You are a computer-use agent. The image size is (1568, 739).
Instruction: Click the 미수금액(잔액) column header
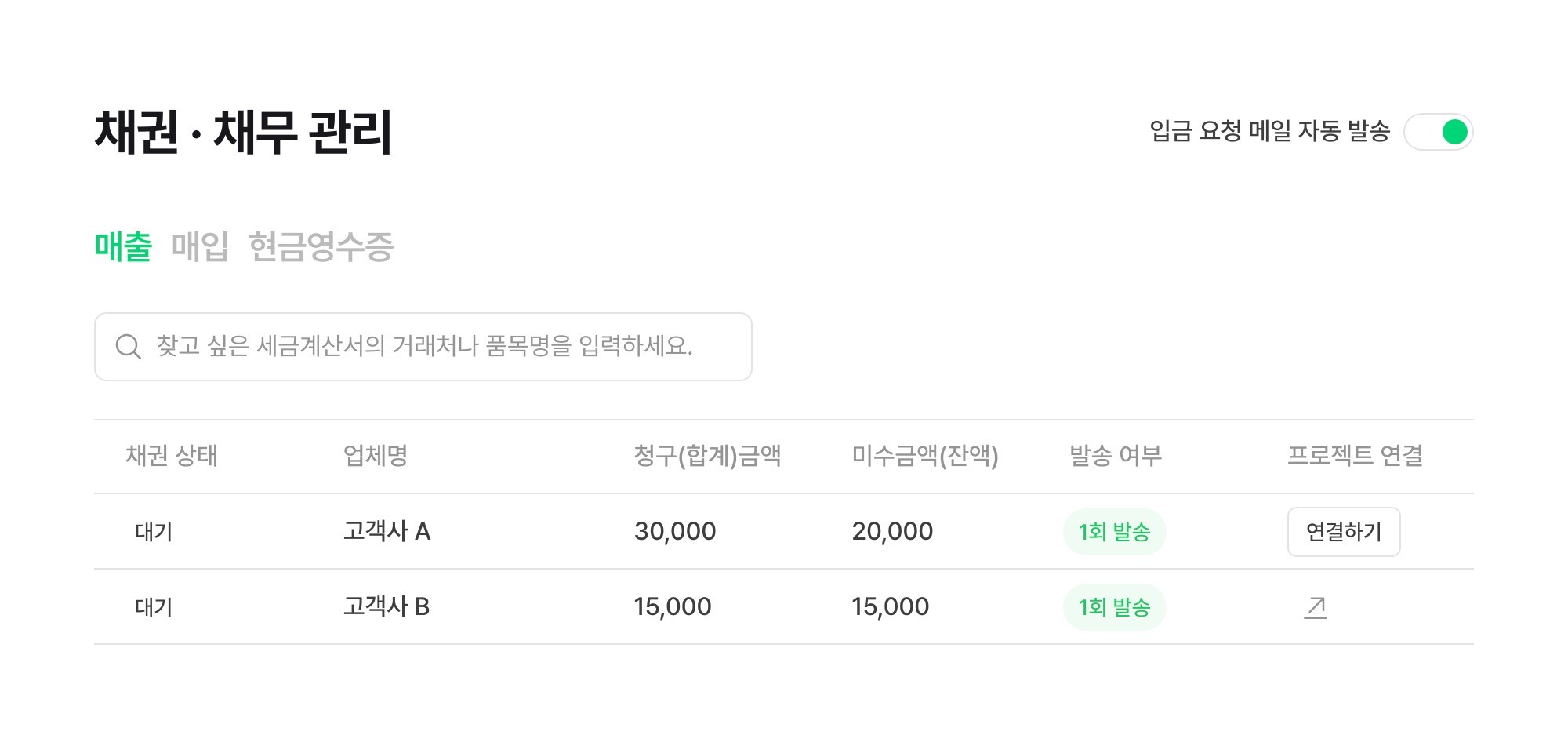(x=925, y=456)
